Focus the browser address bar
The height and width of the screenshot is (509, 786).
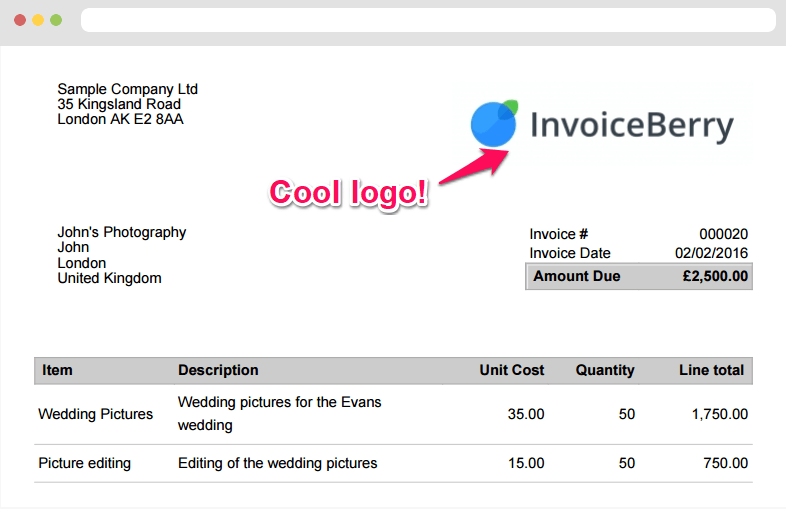click(x=428, y=20)
